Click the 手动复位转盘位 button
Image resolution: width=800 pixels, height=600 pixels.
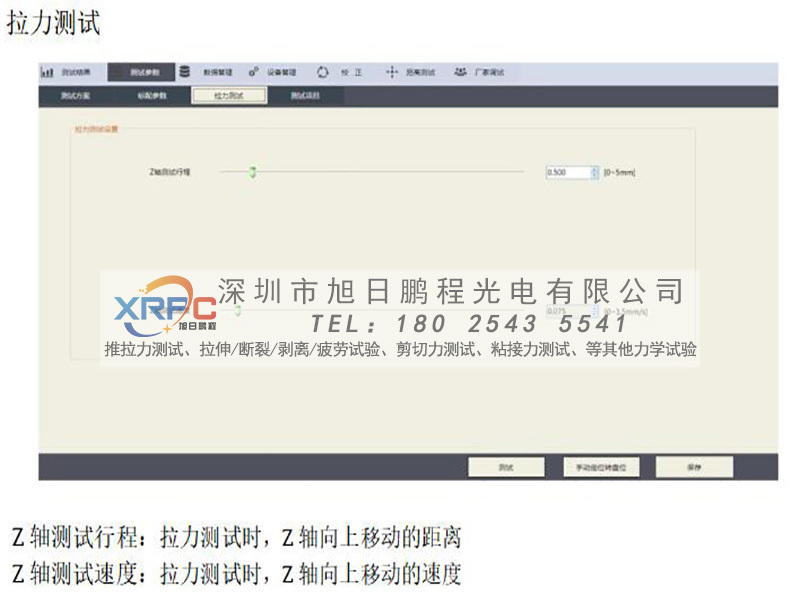pyautogui.click(x=601, y=467)
